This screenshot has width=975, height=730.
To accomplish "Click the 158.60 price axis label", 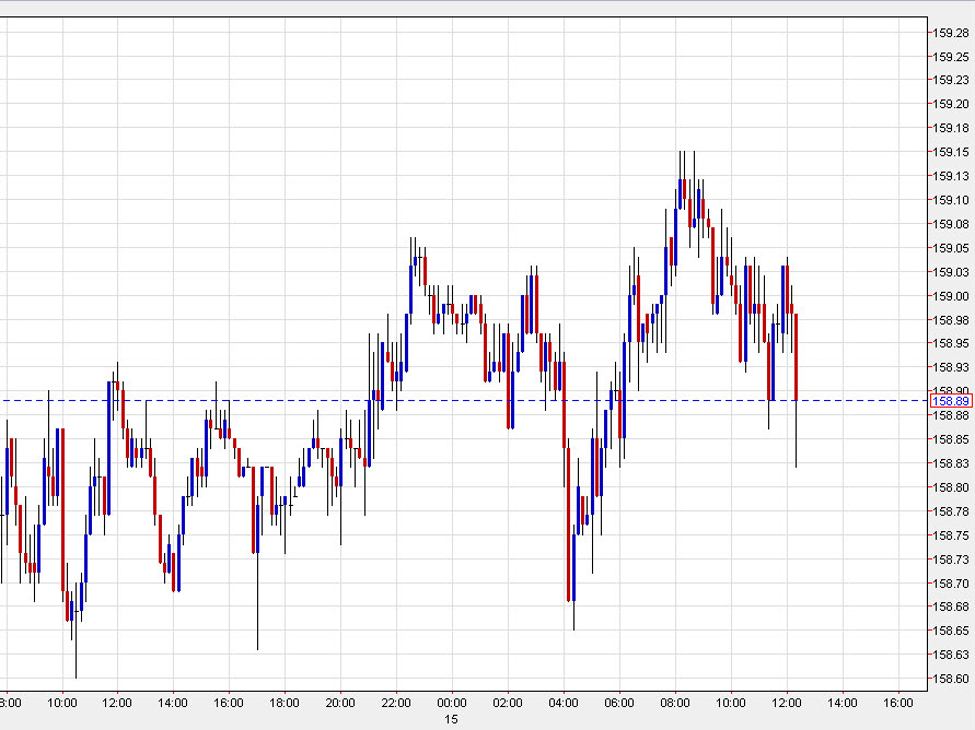I will (x=951, y=679).
